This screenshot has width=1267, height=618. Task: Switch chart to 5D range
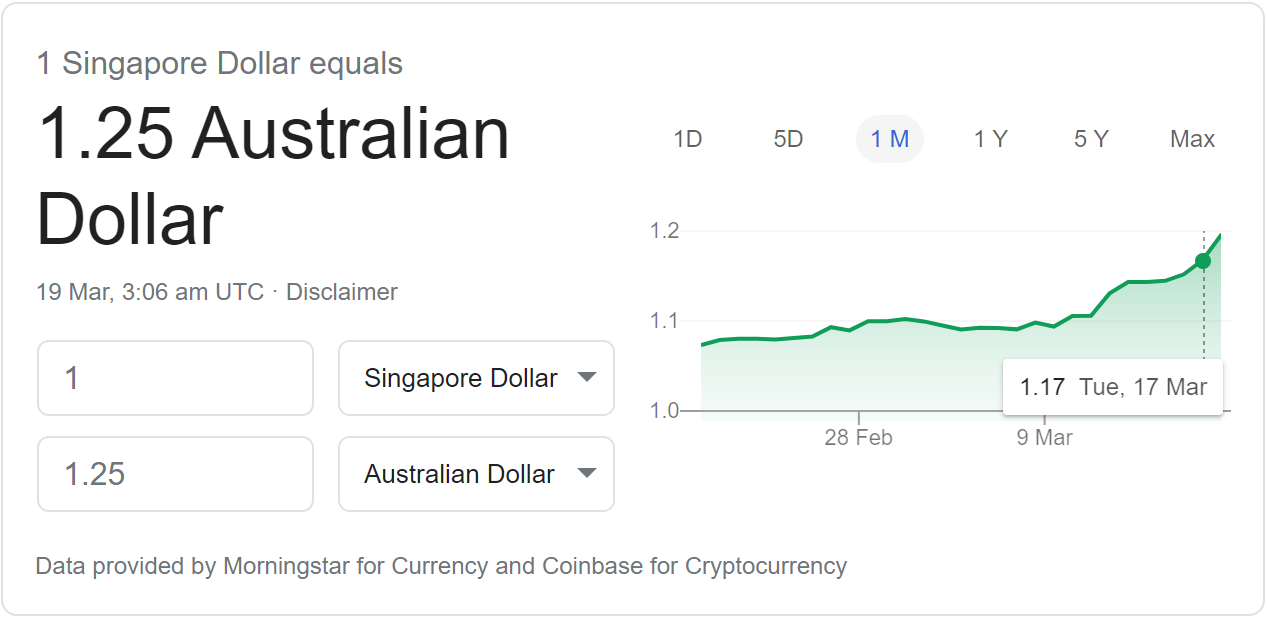[788, 139]
